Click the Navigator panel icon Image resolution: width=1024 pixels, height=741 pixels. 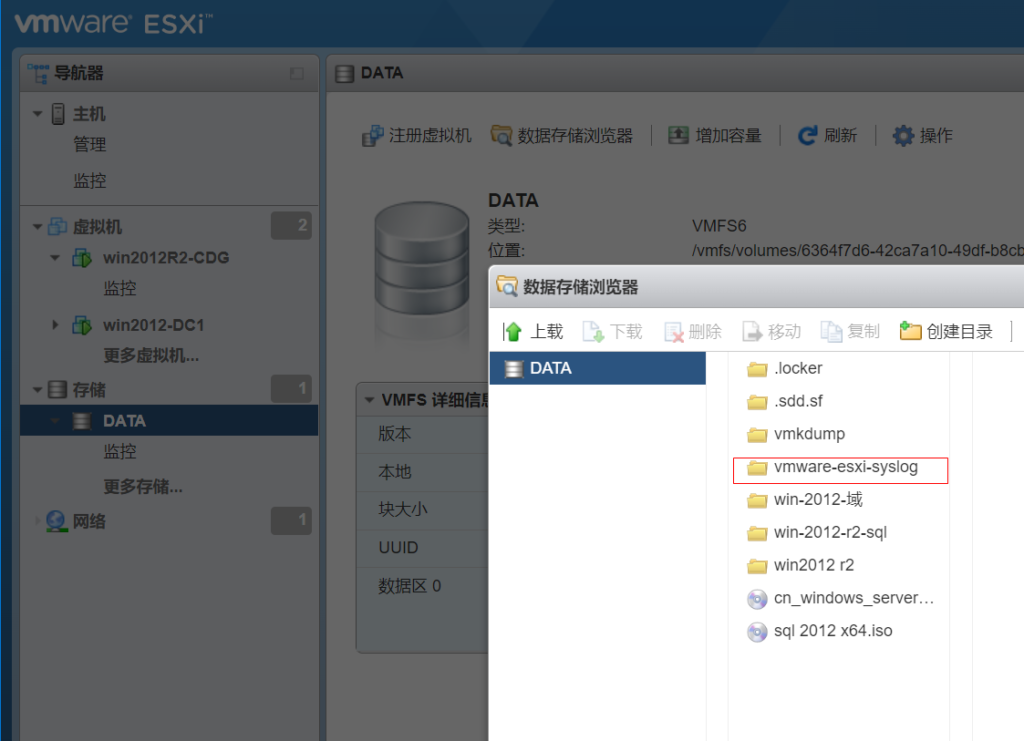pyautogui.click(x=38, y=73)
